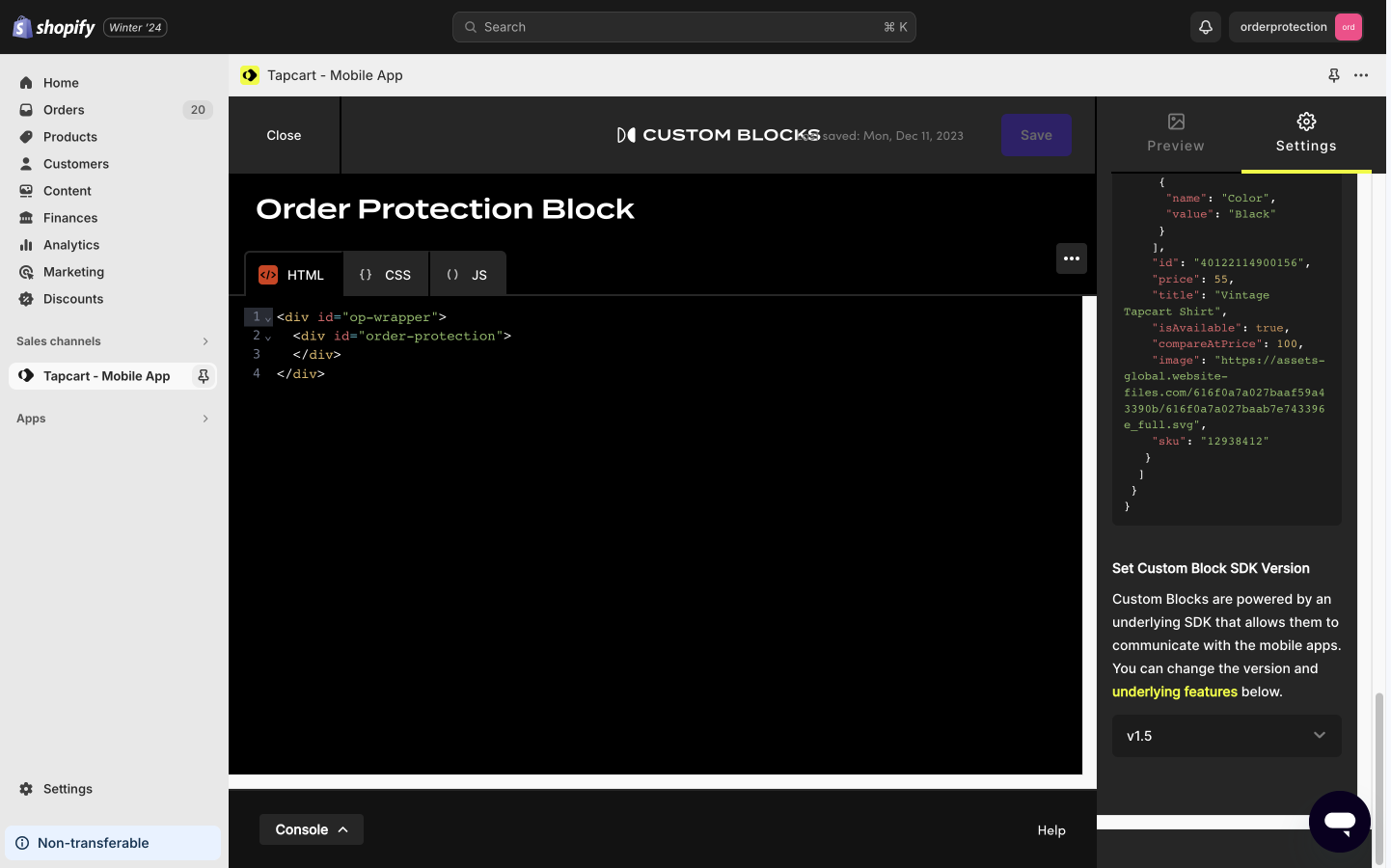Image resolution: width=1391 pixels, height=868 pixels.
Task: Click the settings panel scrollbar
Action: [1379, 779]
